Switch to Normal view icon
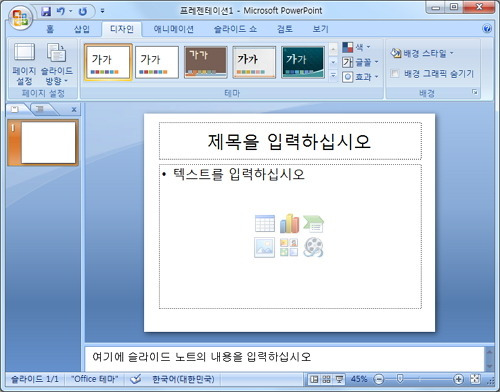The height and width of the screenshot is (392, 500). pyautogui.click(x=314, y=379)
